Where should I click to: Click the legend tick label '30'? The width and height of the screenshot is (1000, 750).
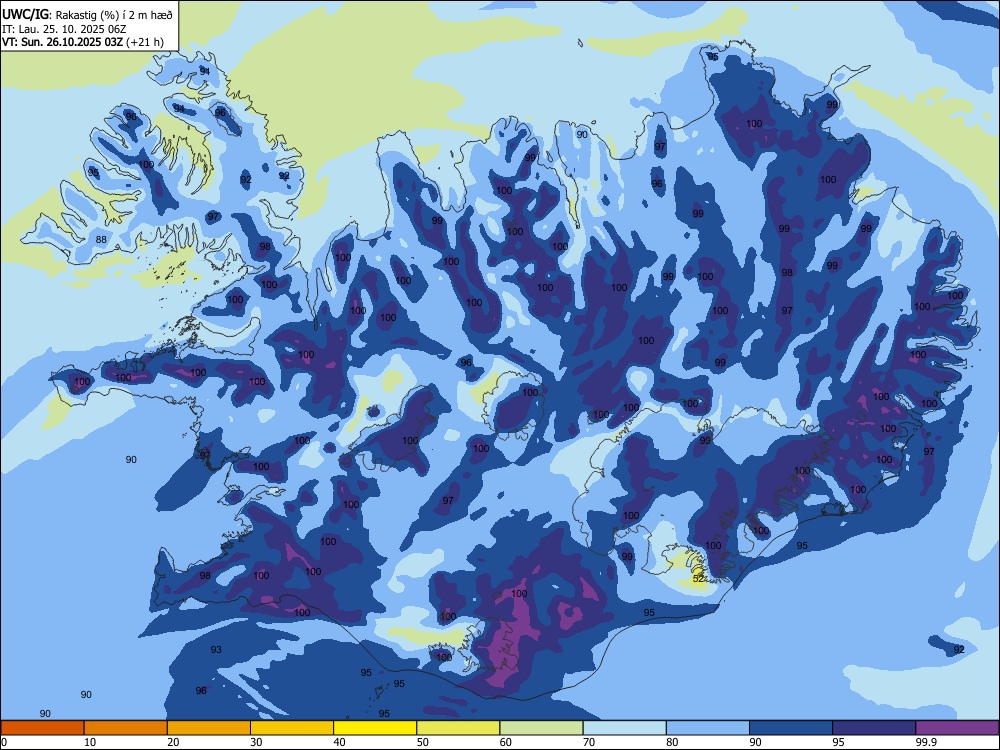click(x=256, y=742)
